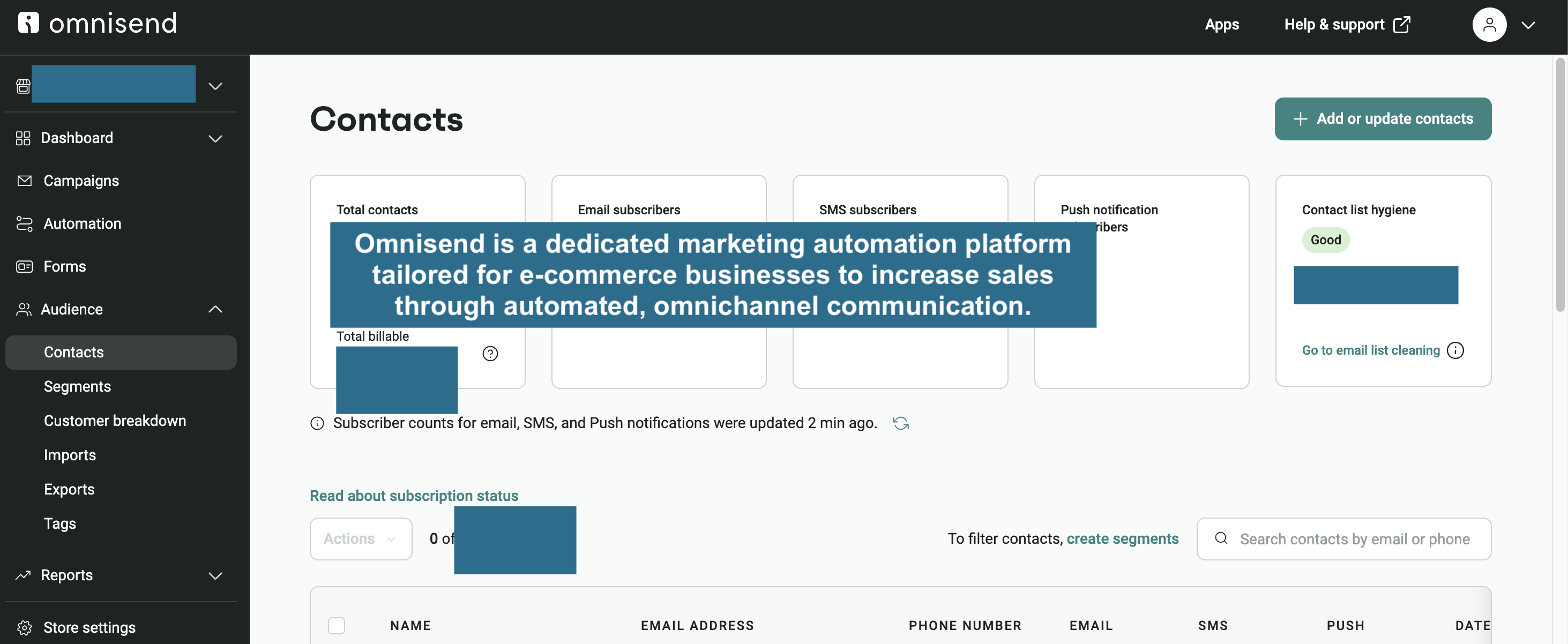Image resolution: width=1568 pixels, height=644 pixels.
Task: Go to Imports under Audience
Action: 70,455
